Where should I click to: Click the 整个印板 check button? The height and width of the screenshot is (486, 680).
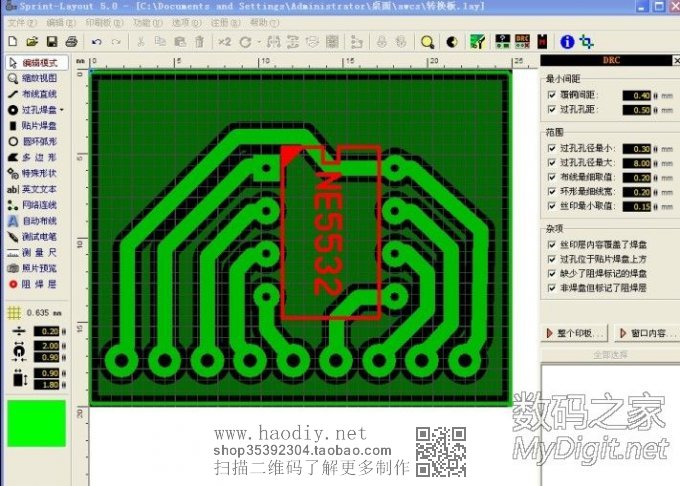point(576,332)
